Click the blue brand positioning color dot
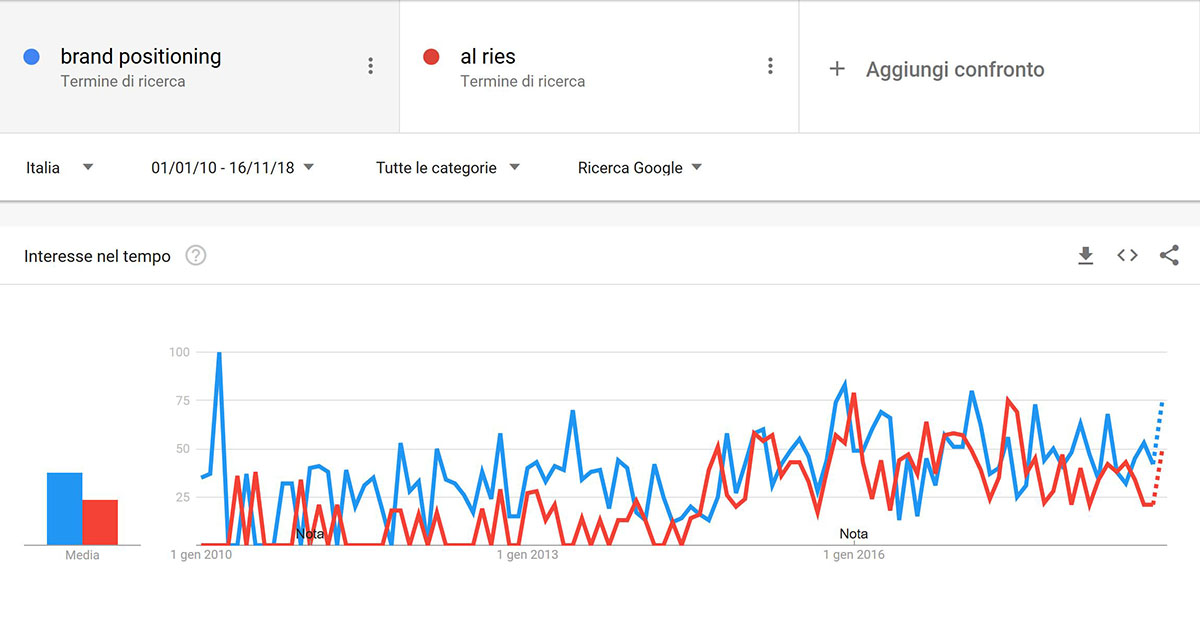Screen dimensions: 1200x635 coord(32,57)
